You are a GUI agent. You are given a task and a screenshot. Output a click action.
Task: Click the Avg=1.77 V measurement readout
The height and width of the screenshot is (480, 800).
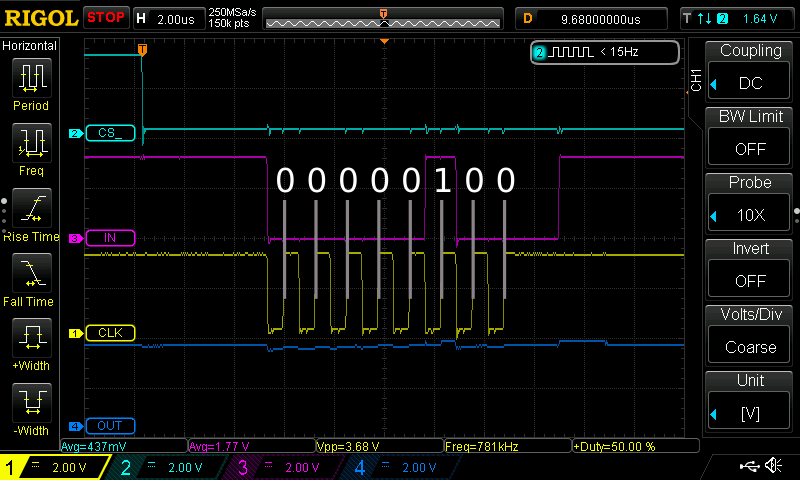(252, 446)
